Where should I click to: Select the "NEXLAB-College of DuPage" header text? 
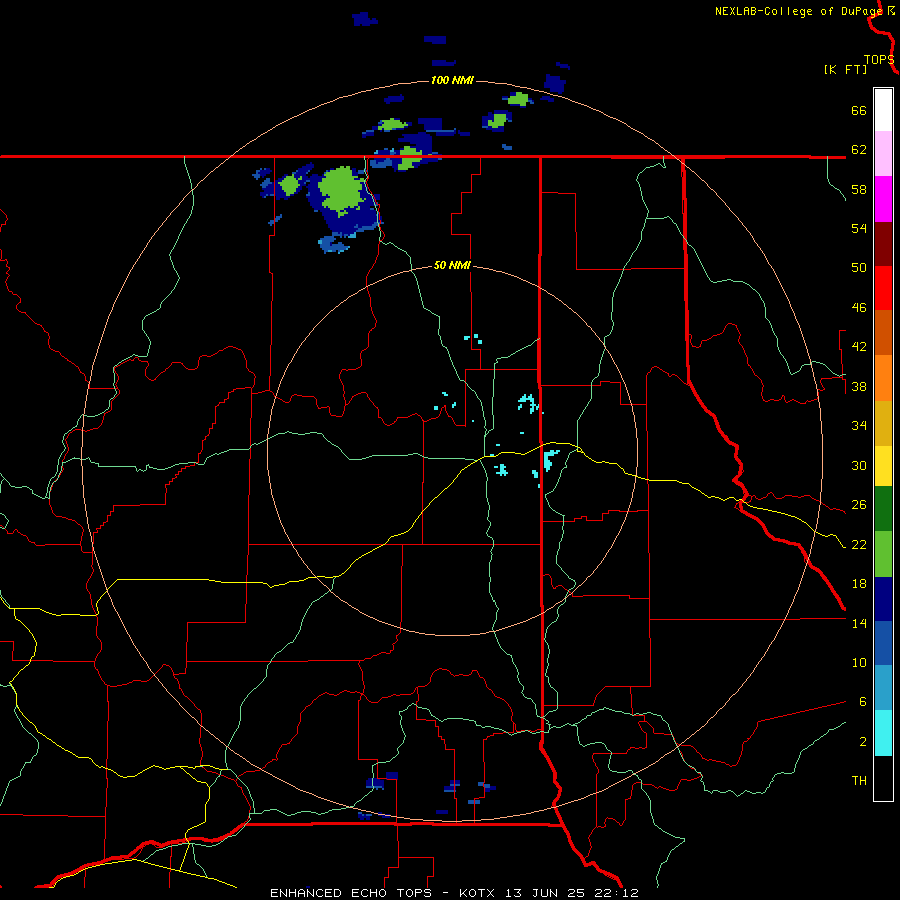pos(798,11)
